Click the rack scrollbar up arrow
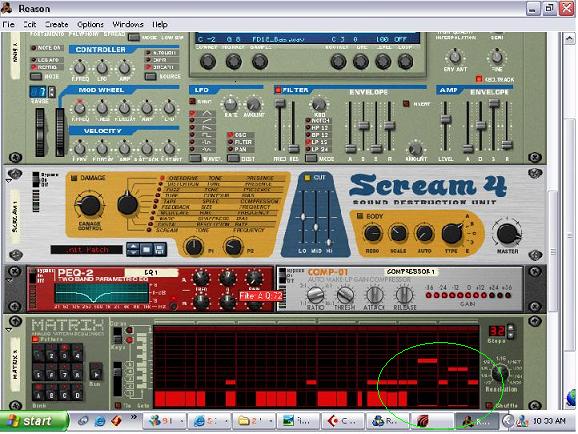This screenshot has height=434, width=578. tap(569, 38)
